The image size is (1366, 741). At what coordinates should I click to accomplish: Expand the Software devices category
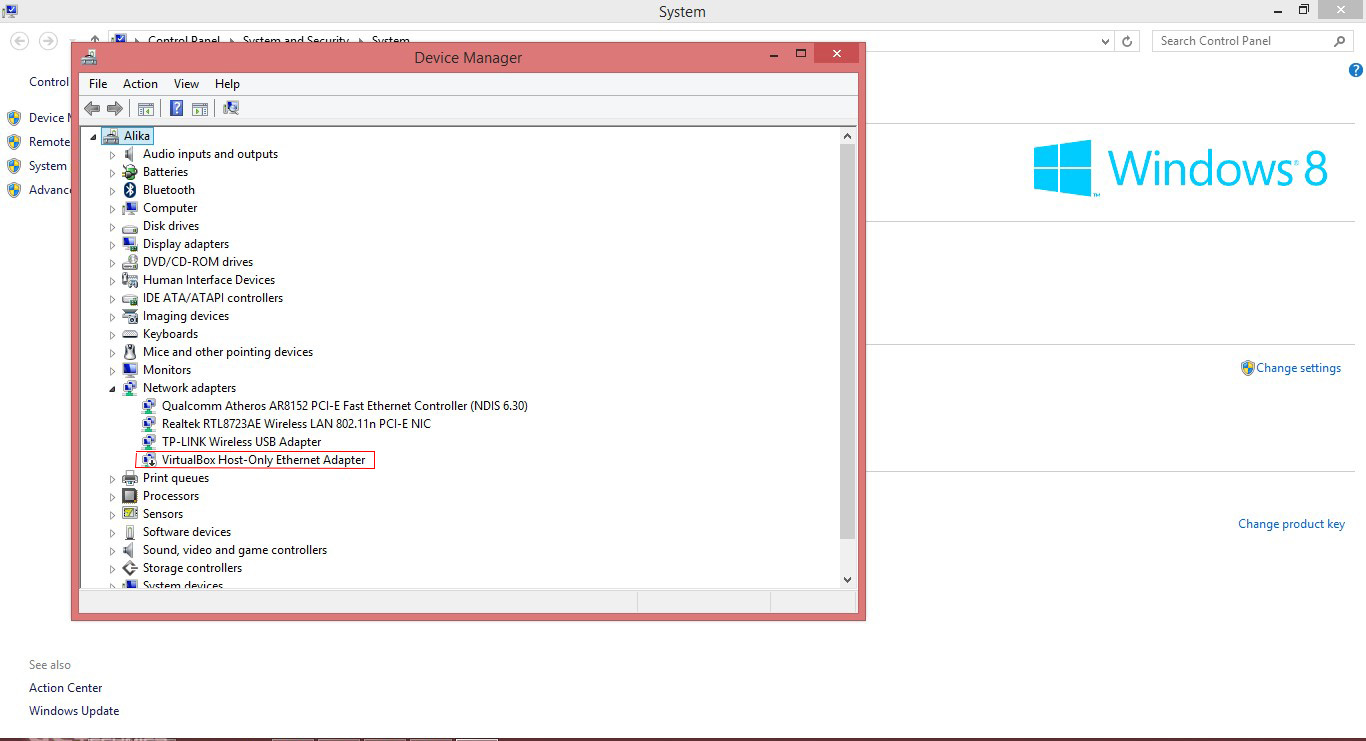[113, 533]
